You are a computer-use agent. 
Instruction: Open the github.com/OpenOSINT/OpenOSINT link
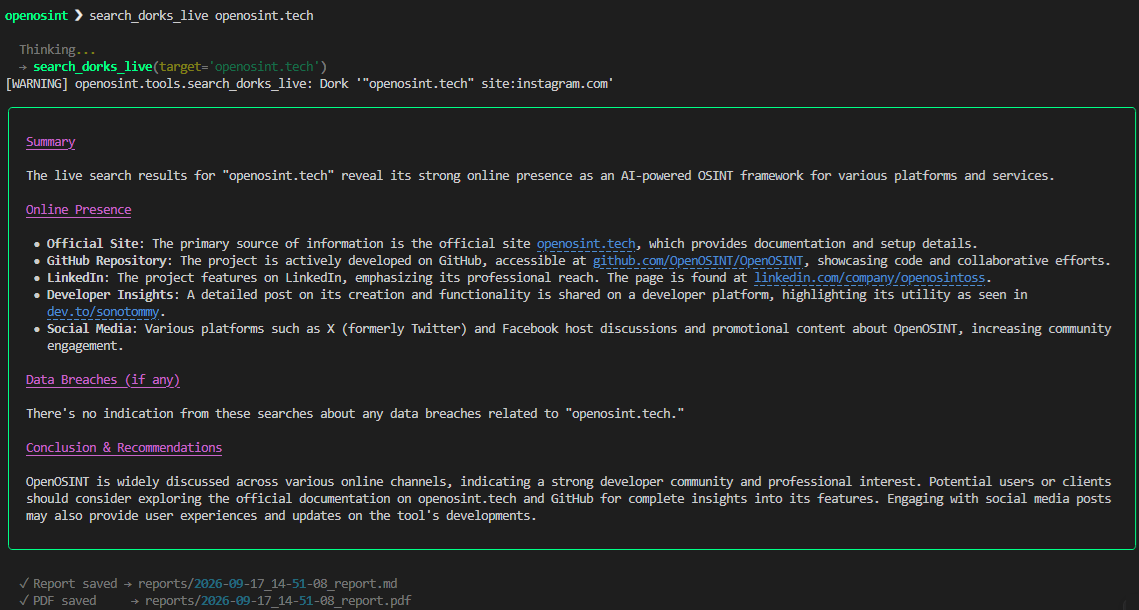pos(698,261)
